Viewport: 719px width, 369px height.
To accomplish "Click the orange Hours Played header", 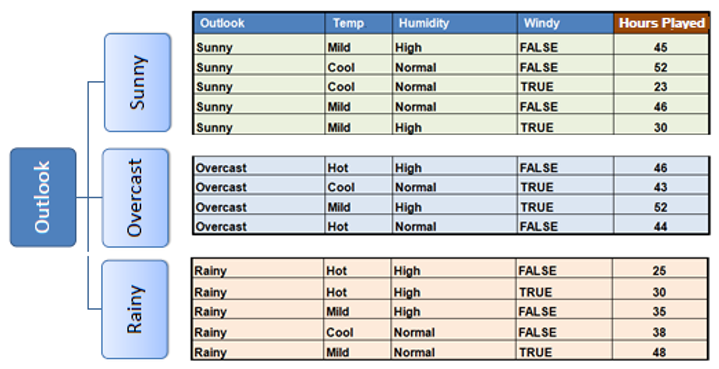I will tap(662, 23).
